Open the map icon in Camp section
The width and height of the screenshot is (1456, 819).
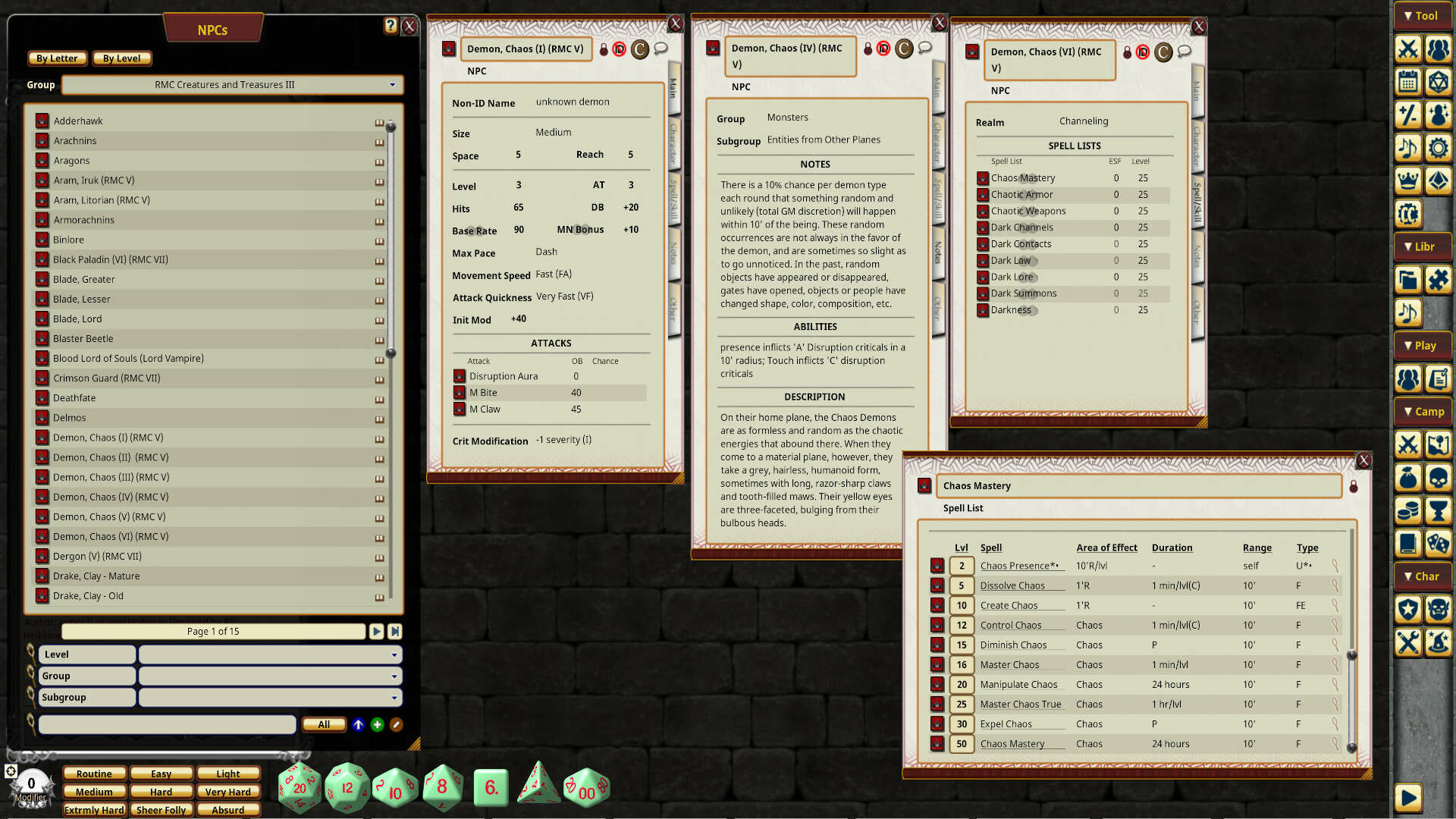[x=1439, y=445]
